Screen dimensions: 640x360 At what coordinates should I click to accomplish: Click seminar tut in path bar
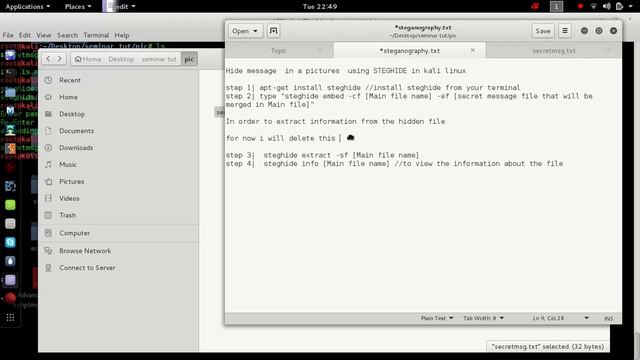pos(159,59)
